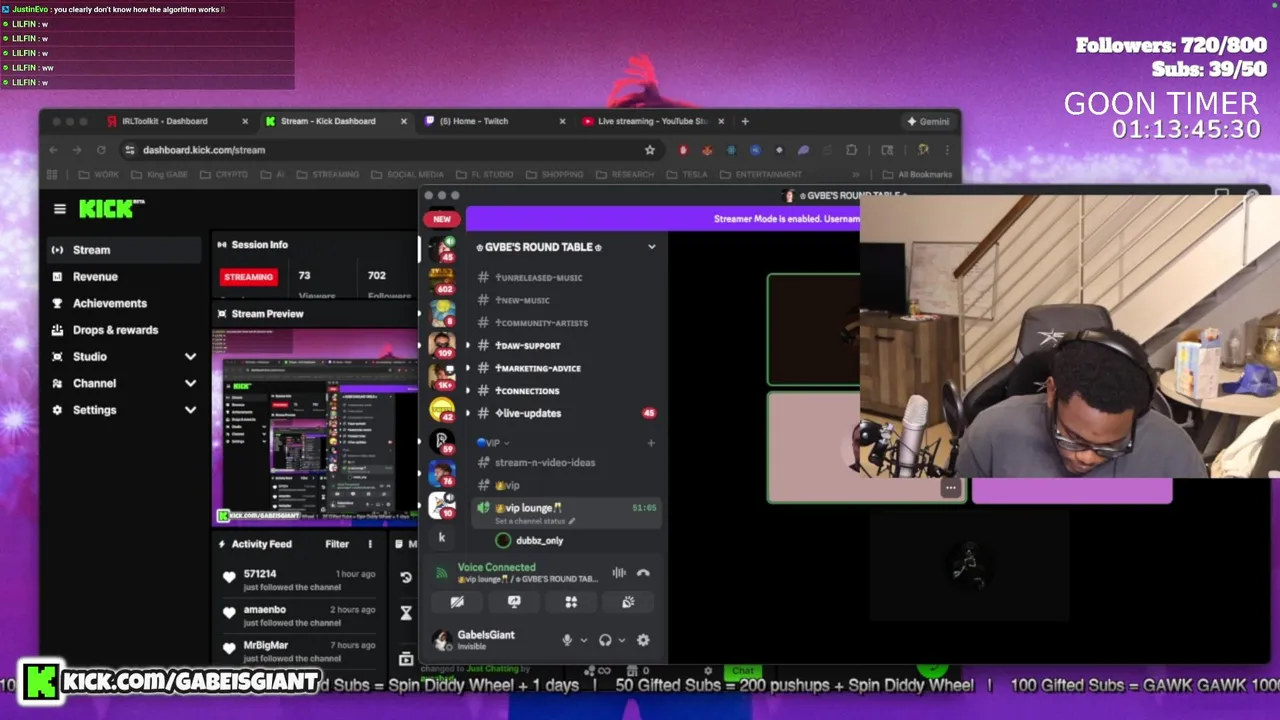Viewport: 1280px width, 720px height.
Task: Create a channel with the VIP plus icon
Action: click(x=651, y=442)
